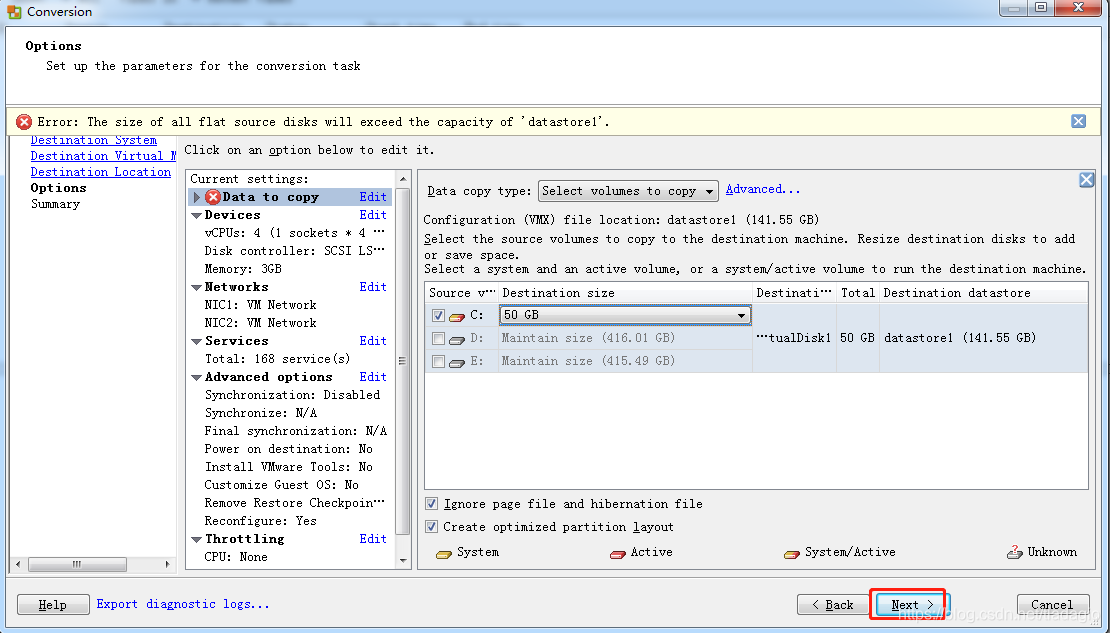Select the Install VMware Tools: No row
Screen dimensions: 1110x633
(x=289, y=467)
